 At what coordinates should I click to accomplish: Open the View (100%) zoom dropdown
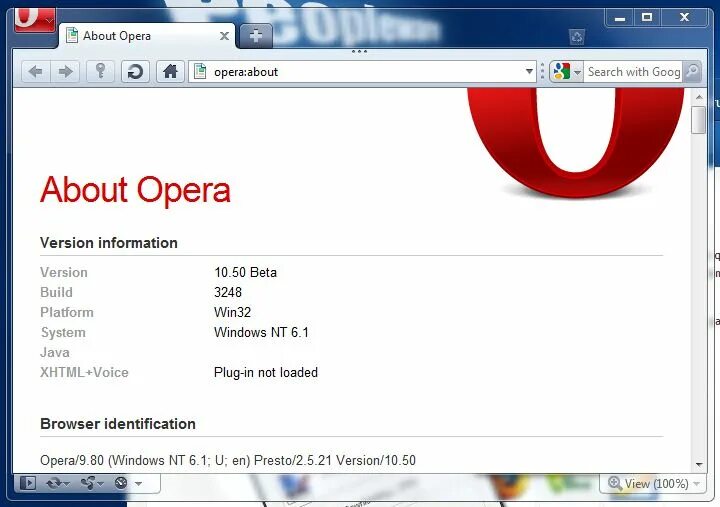click(697, 484)
